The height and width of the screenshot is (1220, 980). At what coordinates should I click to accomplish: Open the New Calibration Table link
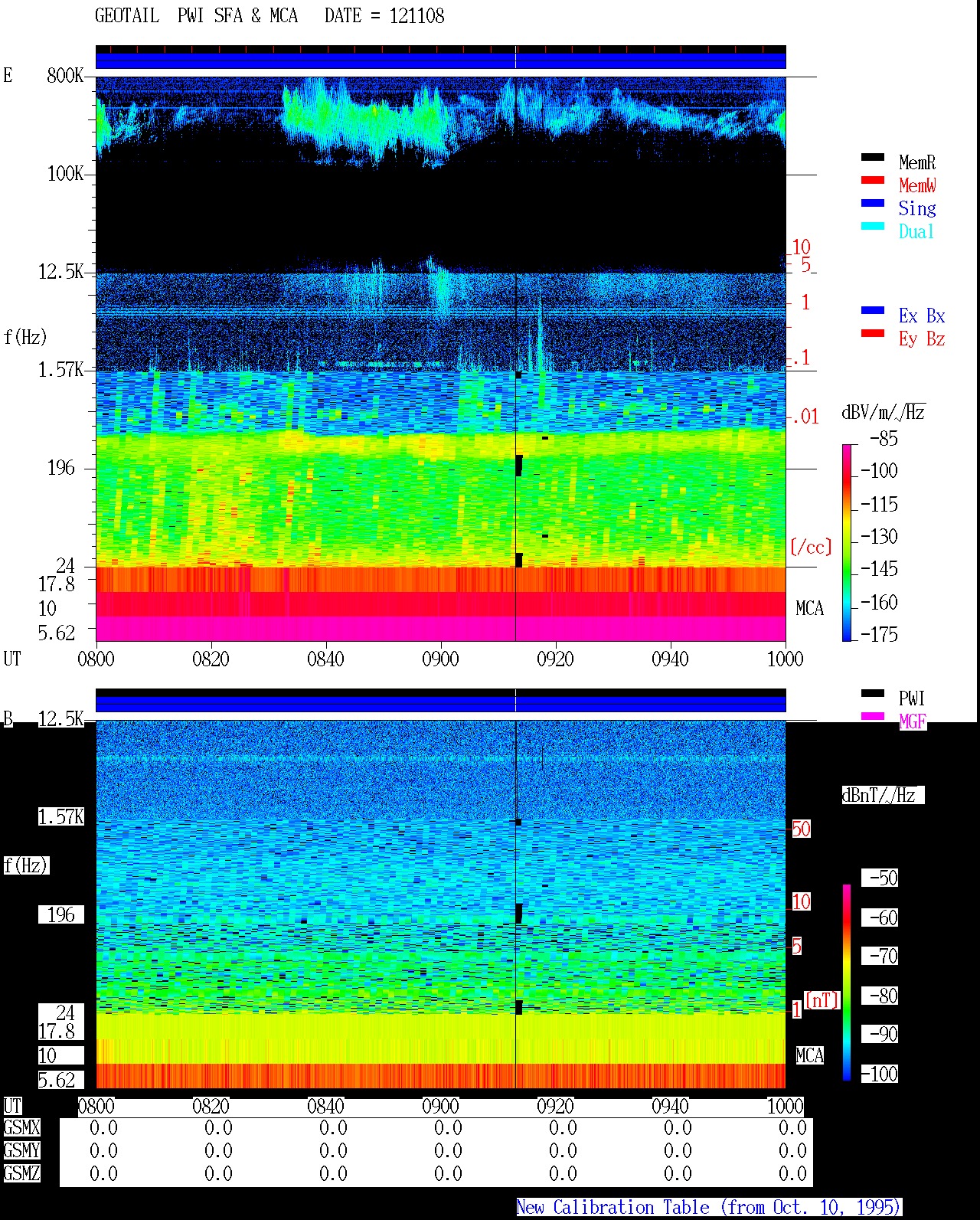[709, 1208]
